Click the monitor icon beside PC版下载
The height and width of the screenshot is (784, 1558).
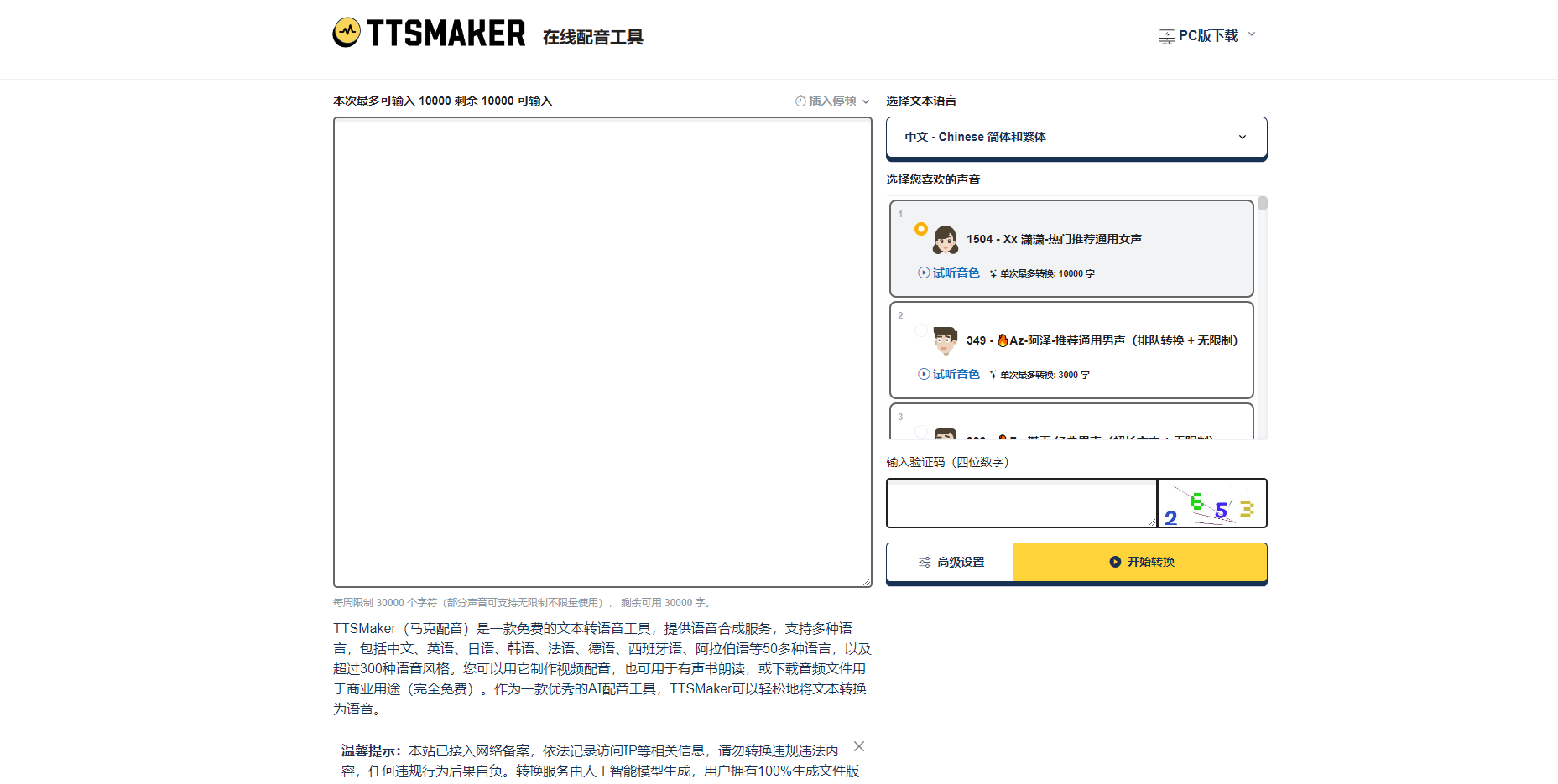point(1166,37)
